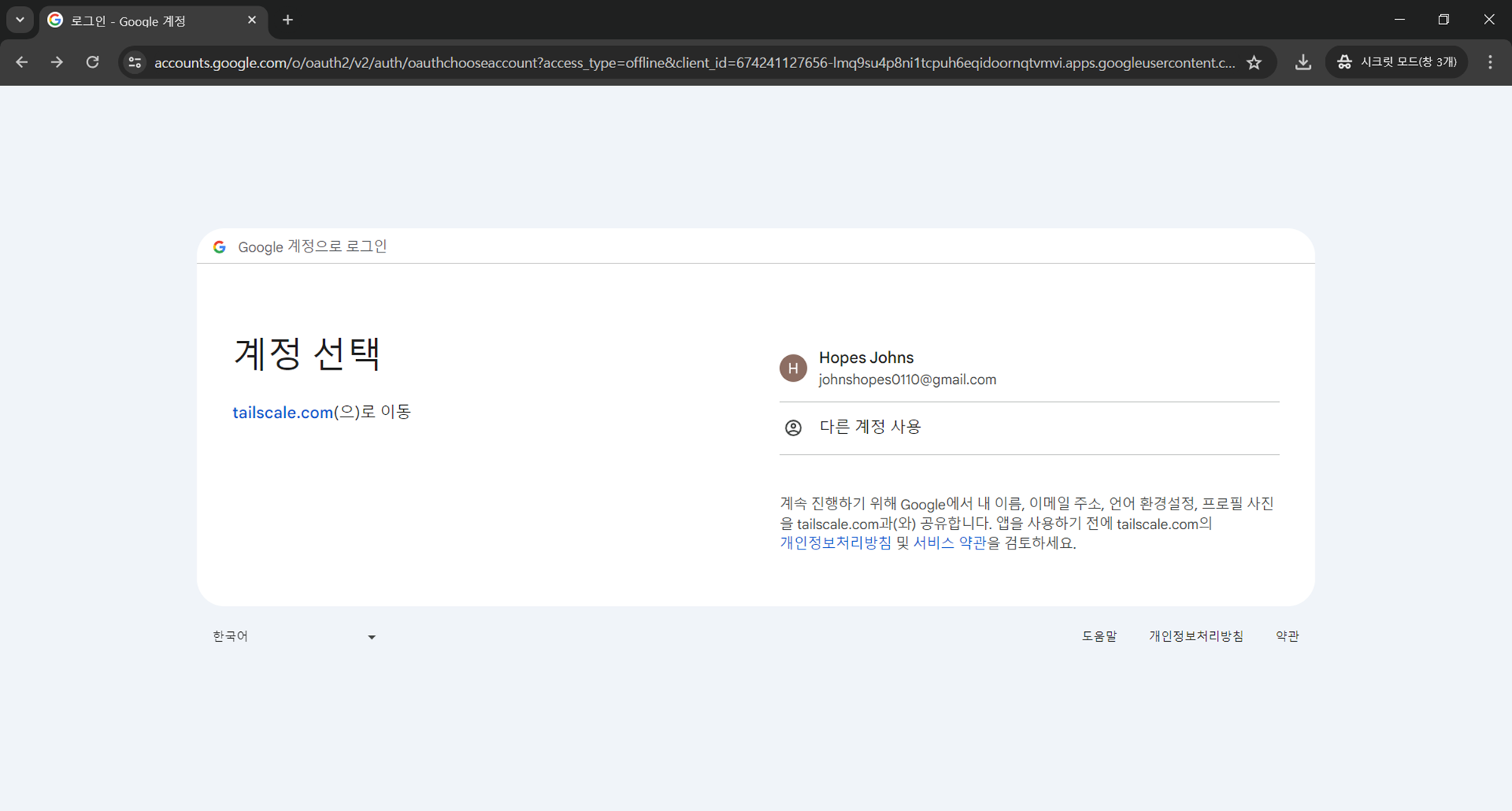Open the downloads icon in toolbar
Viewport: 1512px width, 811px height.
tap(1303, 62)
